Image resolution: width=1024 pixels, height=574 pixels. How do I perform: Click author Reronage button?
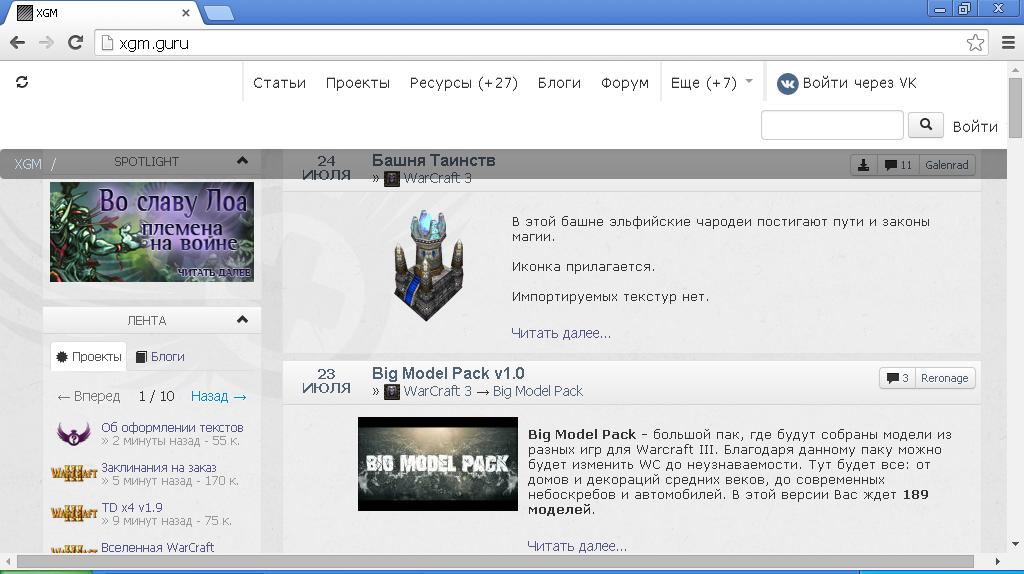click(945, 378)
